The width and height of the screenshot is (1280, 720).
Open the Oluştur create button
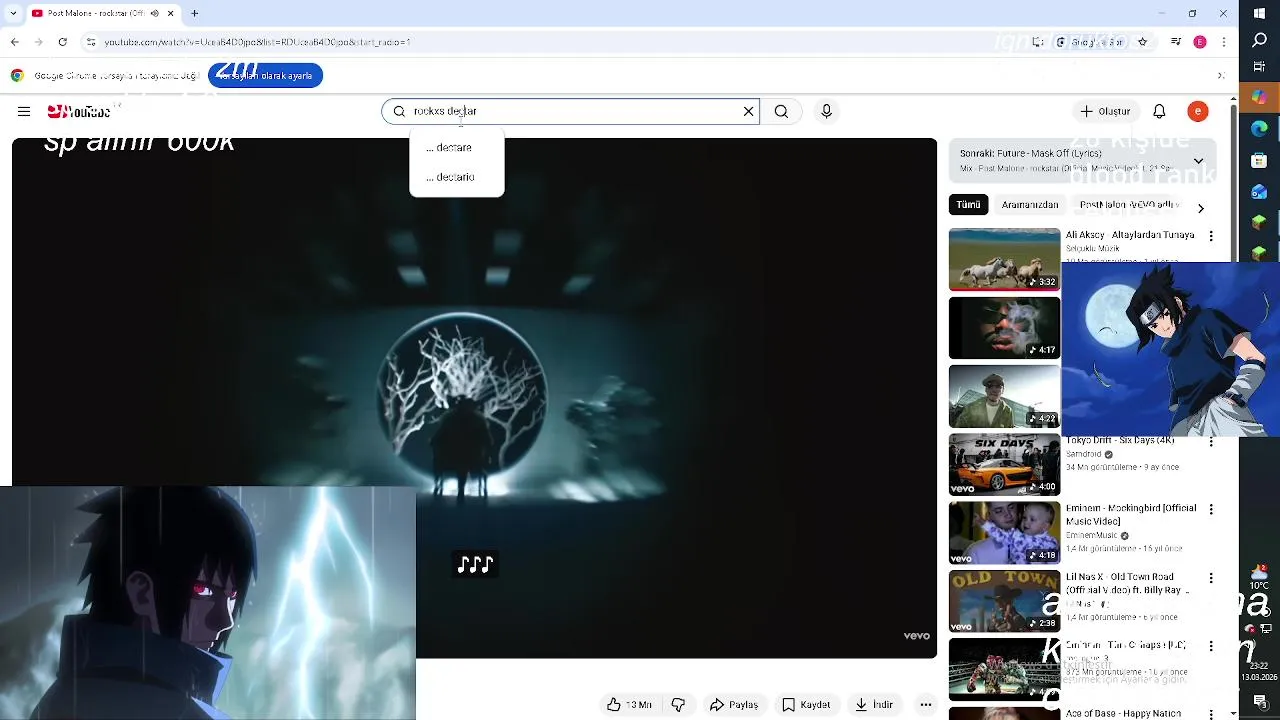point(1106,112)
